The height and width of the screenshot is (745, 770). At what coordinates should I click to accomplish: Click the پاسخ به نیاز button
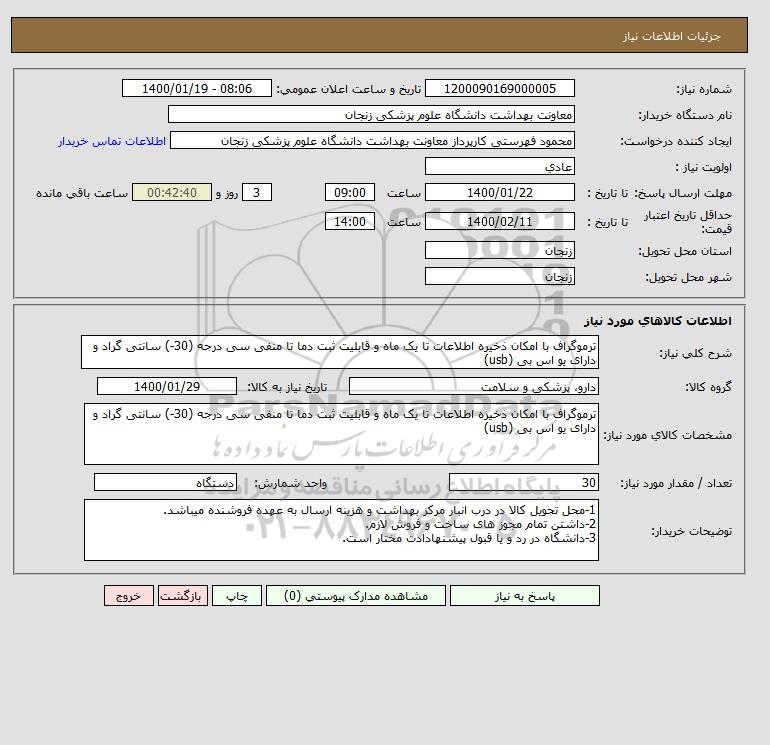click(524, 596)
